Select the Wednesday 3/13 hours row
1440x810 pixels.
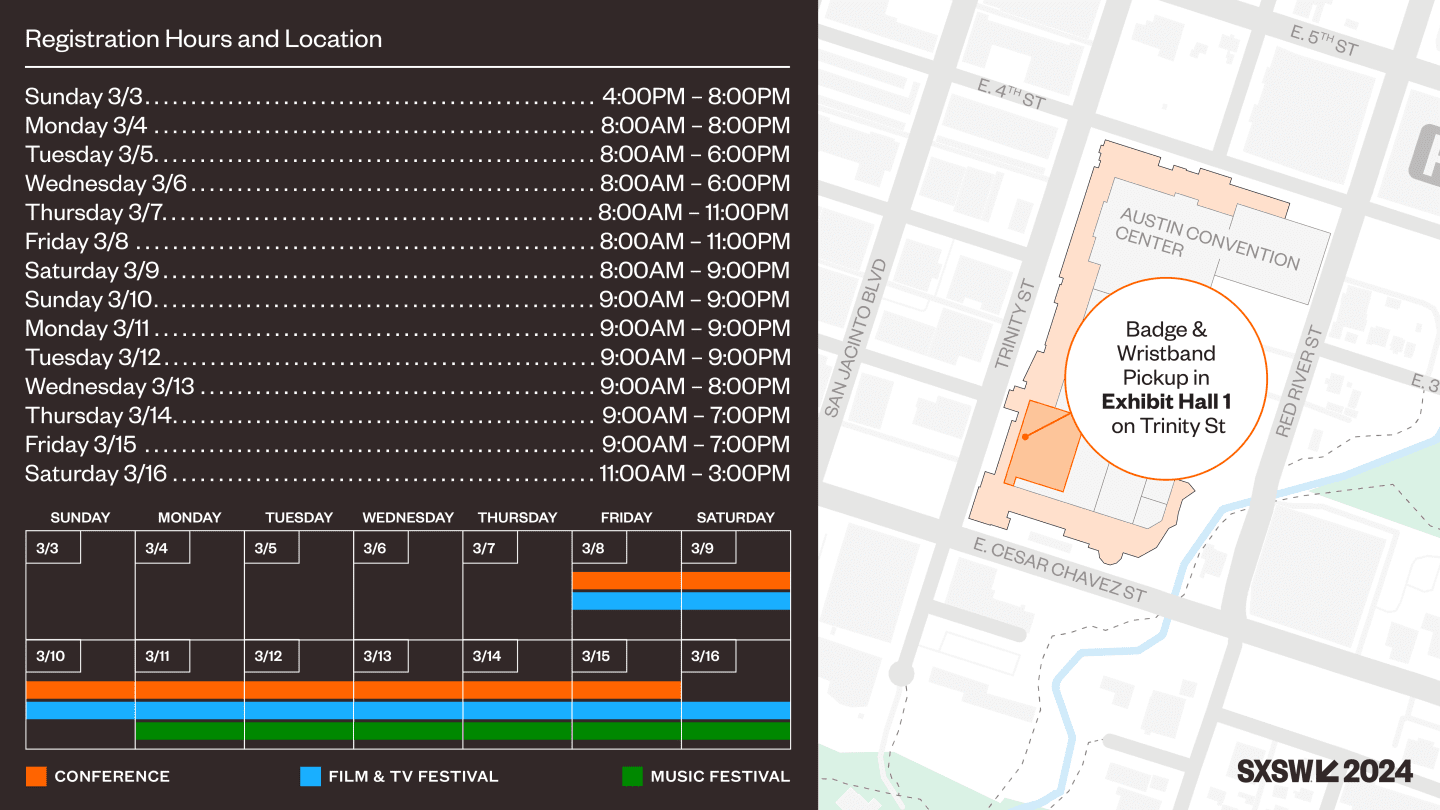pos(407,387)
